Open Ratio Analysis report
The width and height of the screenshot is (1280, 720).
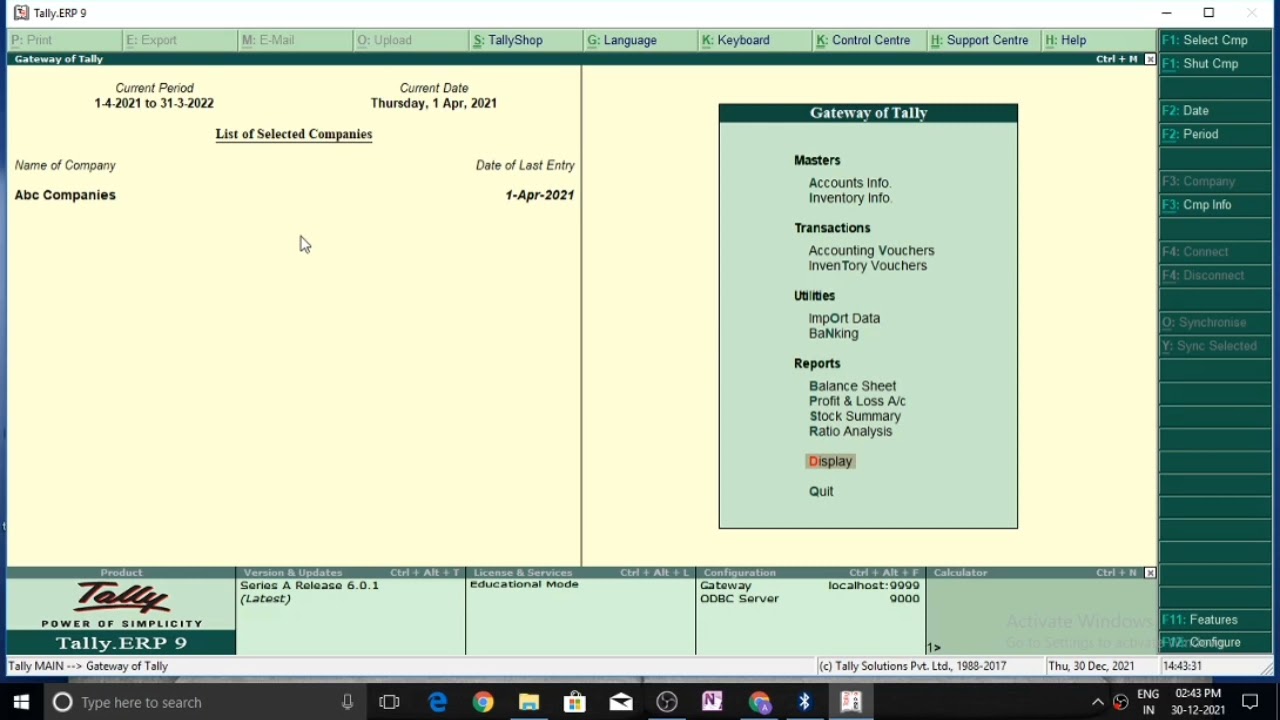pos(850,431)
